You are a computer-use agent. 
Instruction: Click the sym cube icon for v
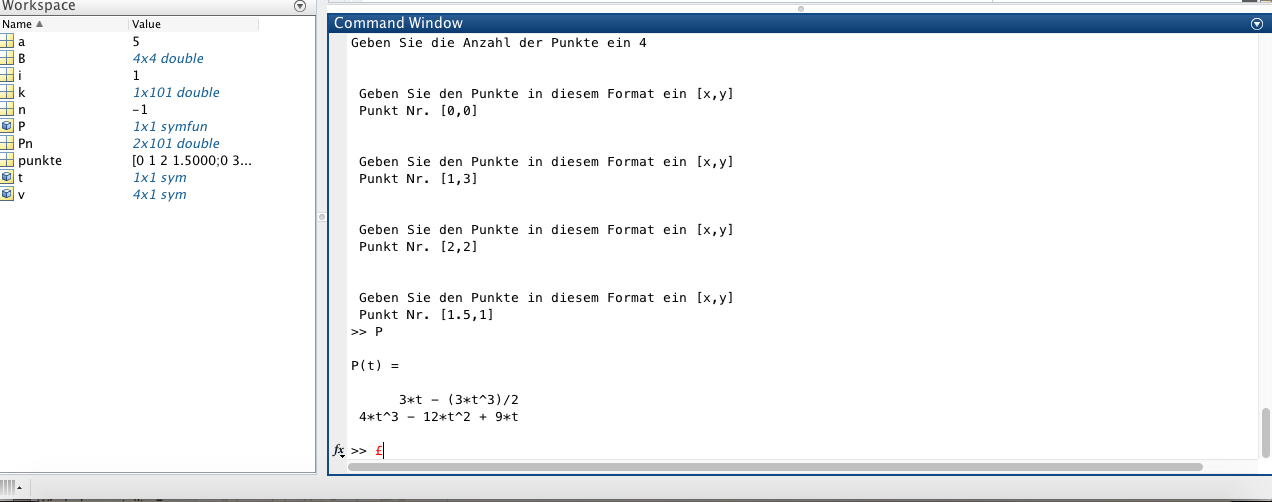pyautogui.click(x=7, y=195)
